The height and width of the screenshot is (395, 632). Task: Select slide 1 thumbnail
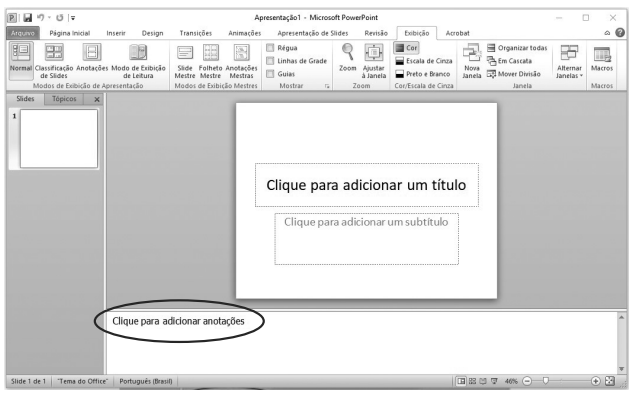pos(59,139)
